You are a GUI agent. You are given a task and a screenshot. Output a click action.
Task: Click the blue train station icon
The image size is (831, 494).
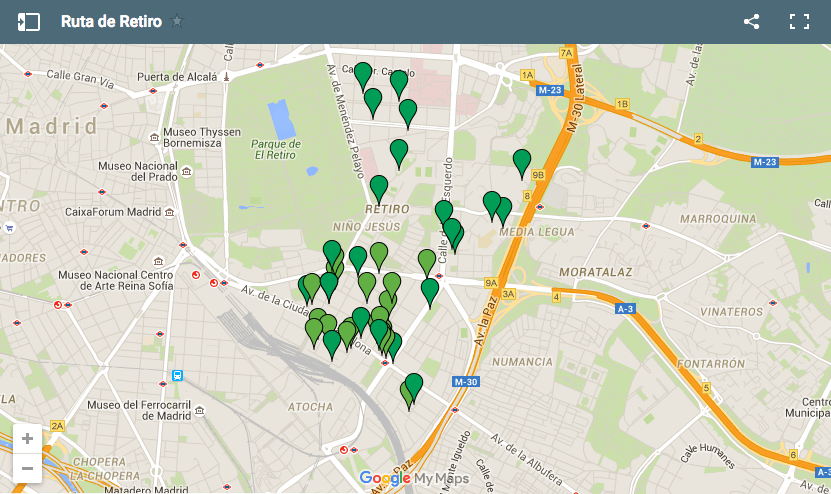click(178, 375)
